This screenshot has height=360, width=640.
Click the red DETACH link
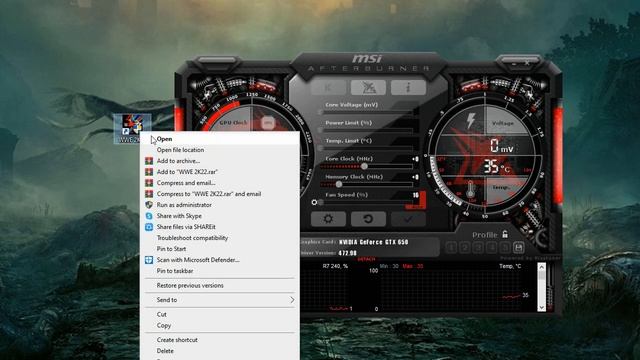366,259
